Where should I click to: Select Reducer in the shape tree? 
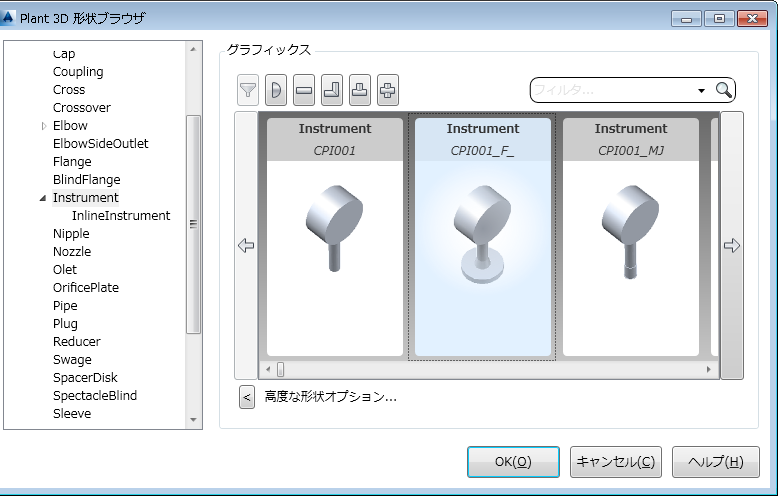pos(76,342)
